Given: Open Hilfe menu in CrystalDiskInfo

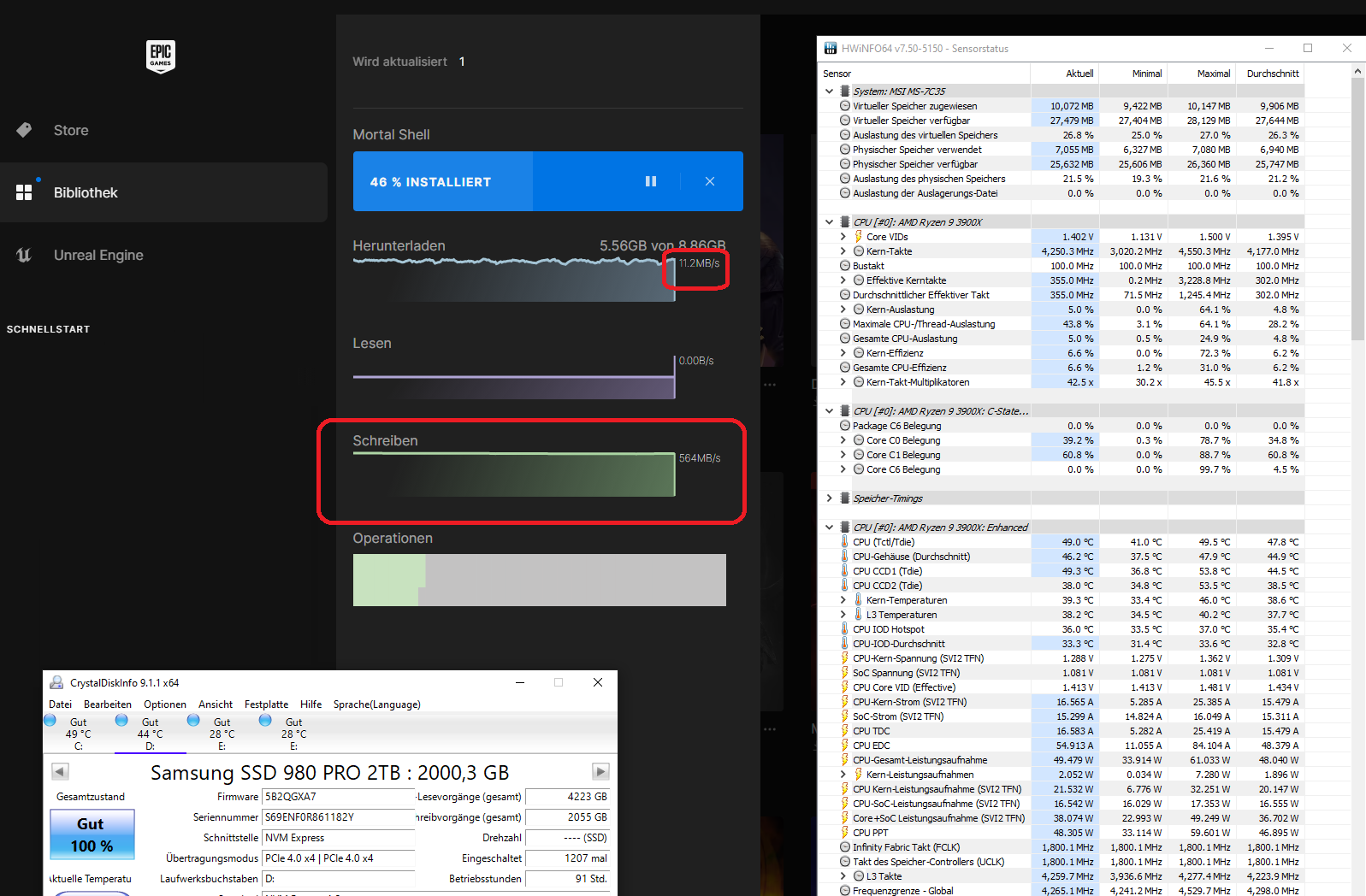Looking at the screenshot, I should point(311,704).
